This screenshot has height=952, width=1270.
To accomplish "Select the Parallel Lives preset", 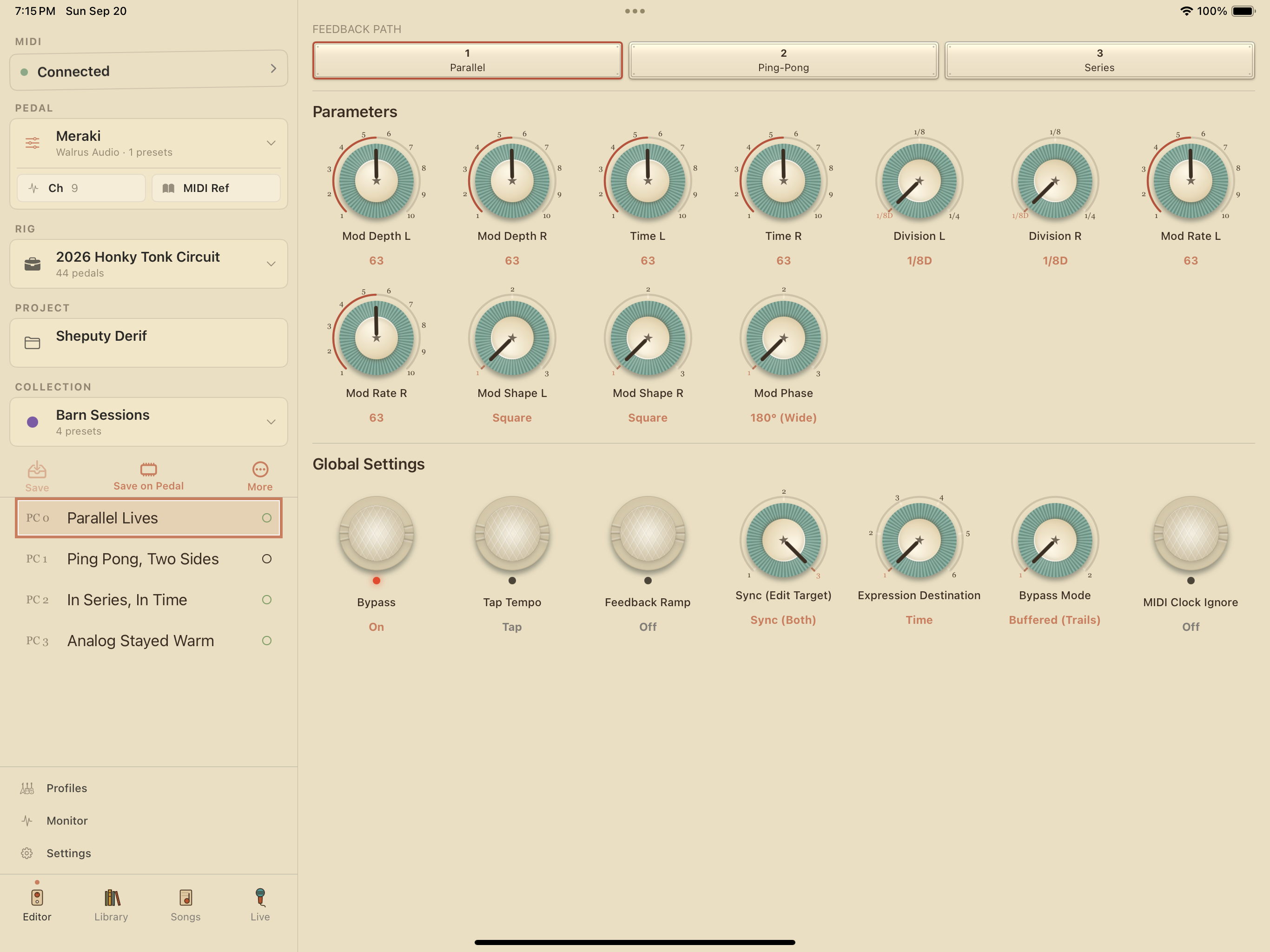I will tap(149, 518).
